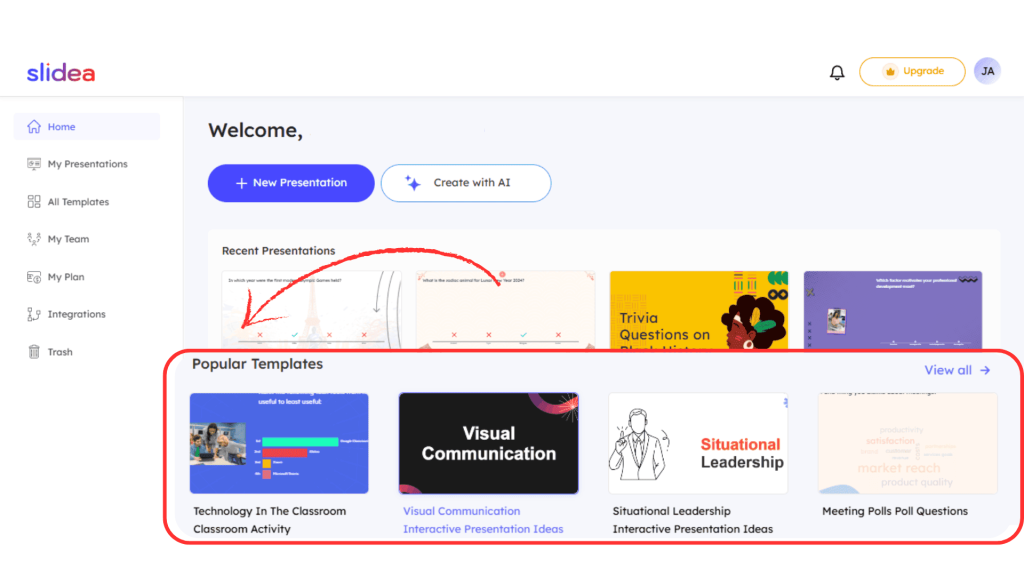The height and width of the screenshot is (576, 1024).
Task: Click the Slidea logo
Action: (61, 72)
